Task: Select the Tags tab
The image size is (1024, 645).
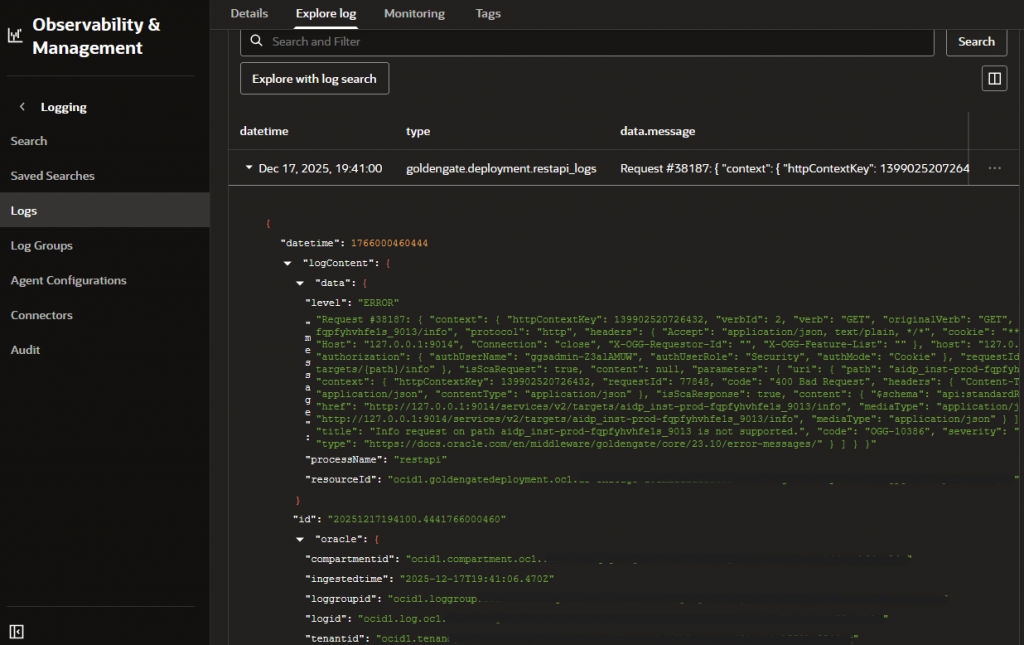Action: (x=488, y=14)
